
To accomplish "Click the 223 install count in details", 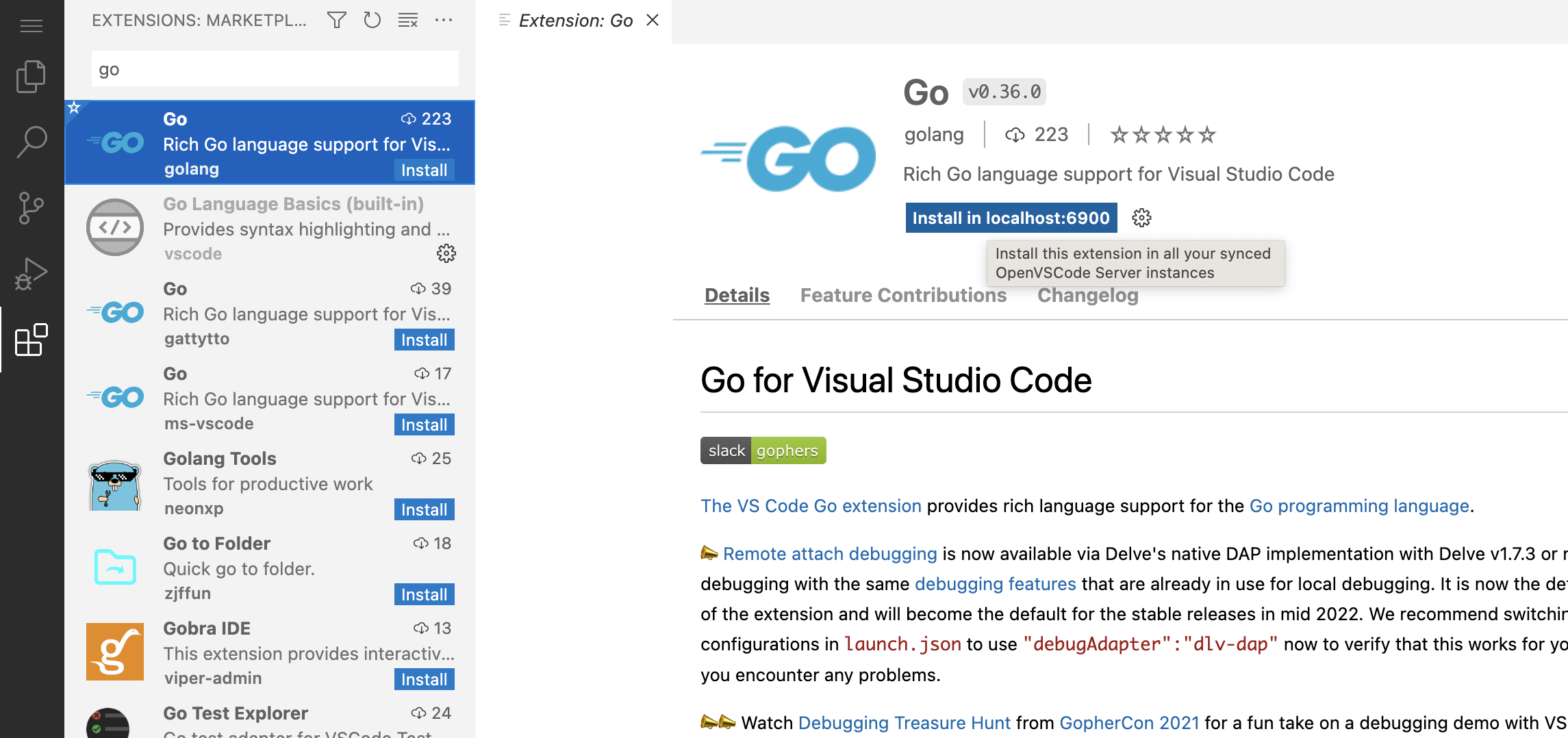I will coord(1037,134).
